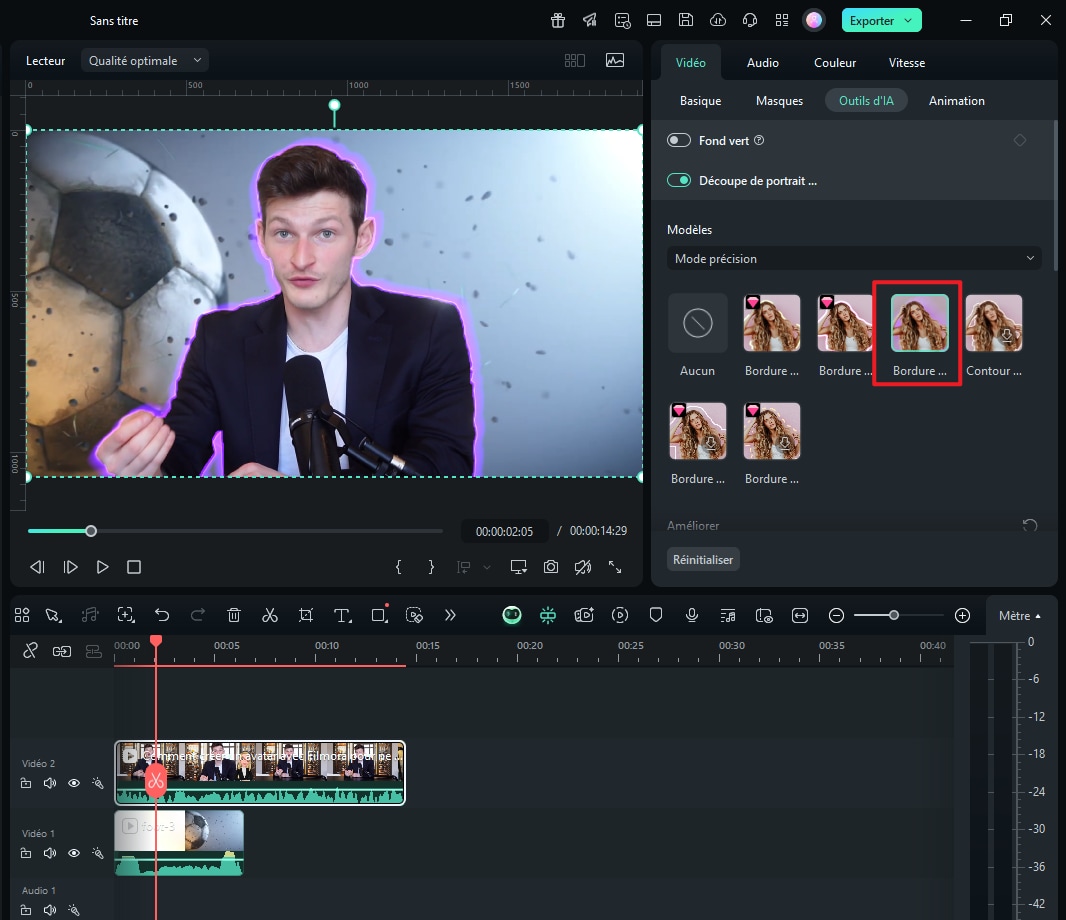Click the help icon beside Fond vert
1066x920 pixels.
(759, 140)
